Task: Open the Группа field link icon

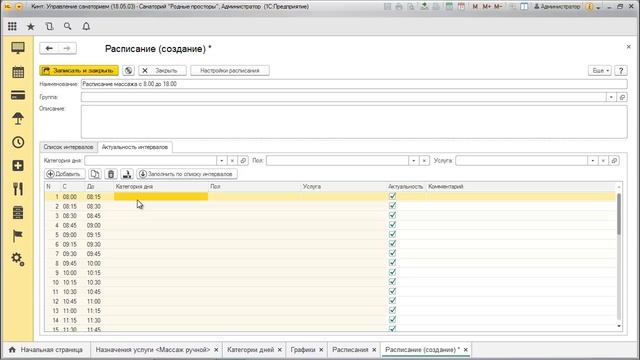Action: pos(622,97)
